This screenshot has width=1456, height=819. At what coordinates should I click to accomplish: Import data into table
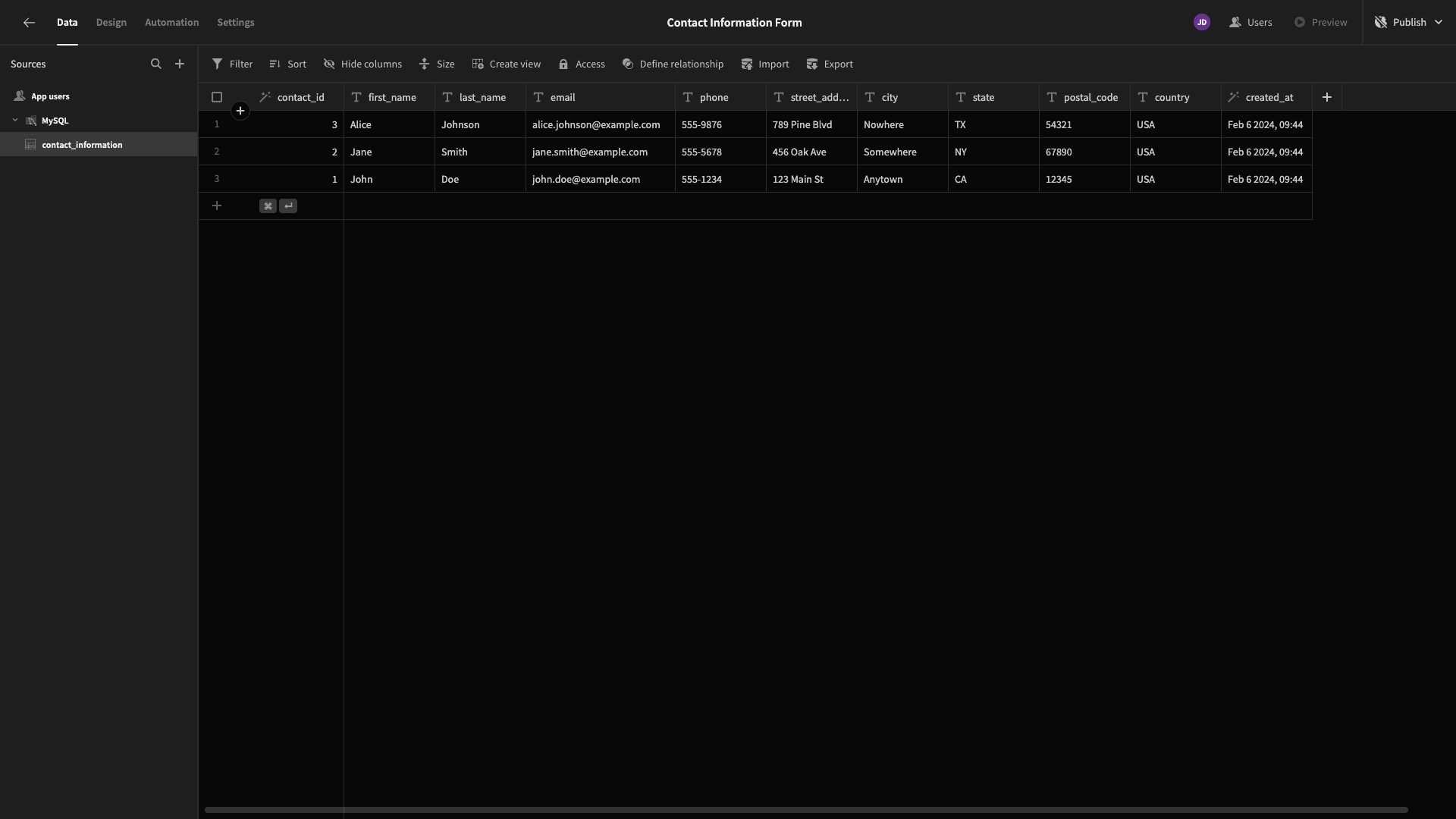point(764,64)
